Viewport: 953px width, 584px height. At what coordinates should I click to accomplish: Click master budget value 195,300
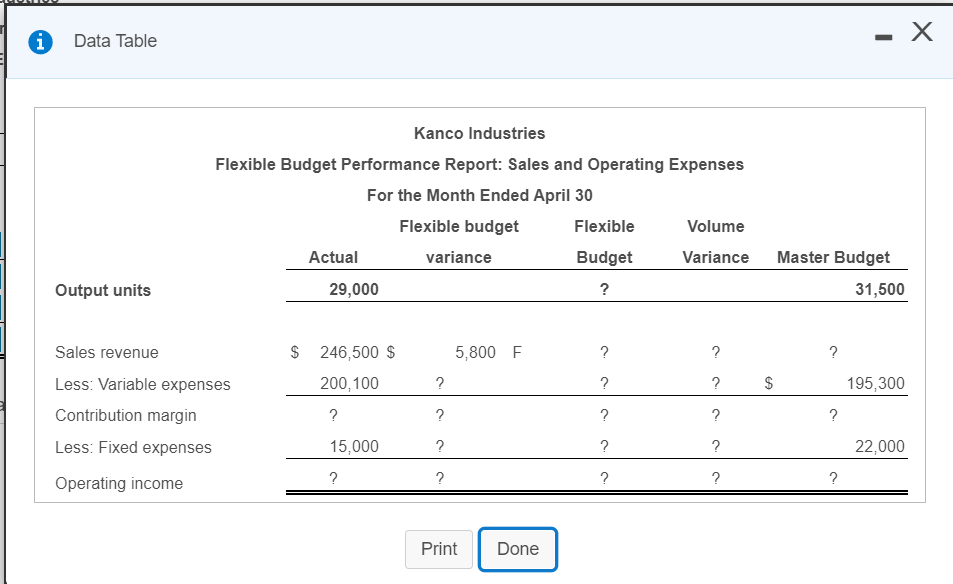coord(875,383)
